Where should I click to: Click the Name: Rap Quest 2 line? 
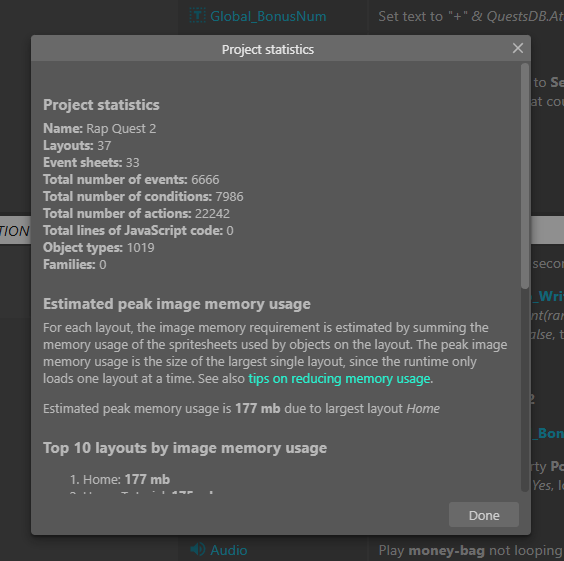point(100,128)
